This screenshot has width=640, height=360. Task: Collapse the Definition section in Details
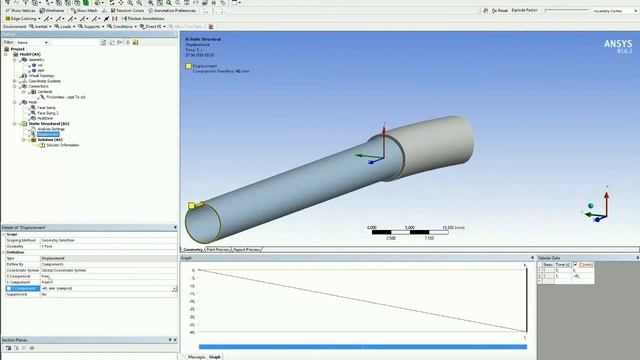click(4, 253)
